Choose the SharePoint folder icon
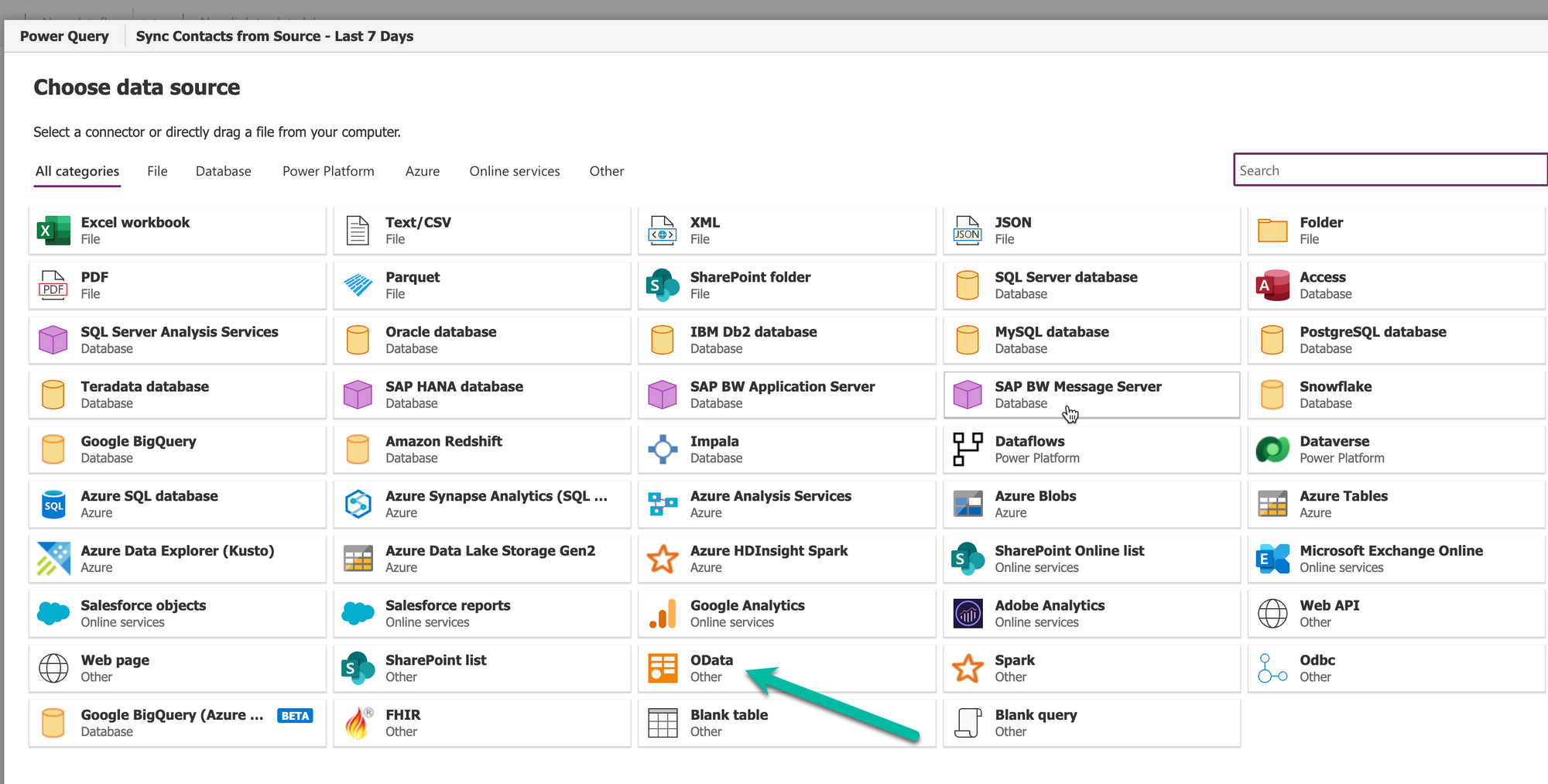This screenshot has height=784, width=1548. tap(663, 286)
